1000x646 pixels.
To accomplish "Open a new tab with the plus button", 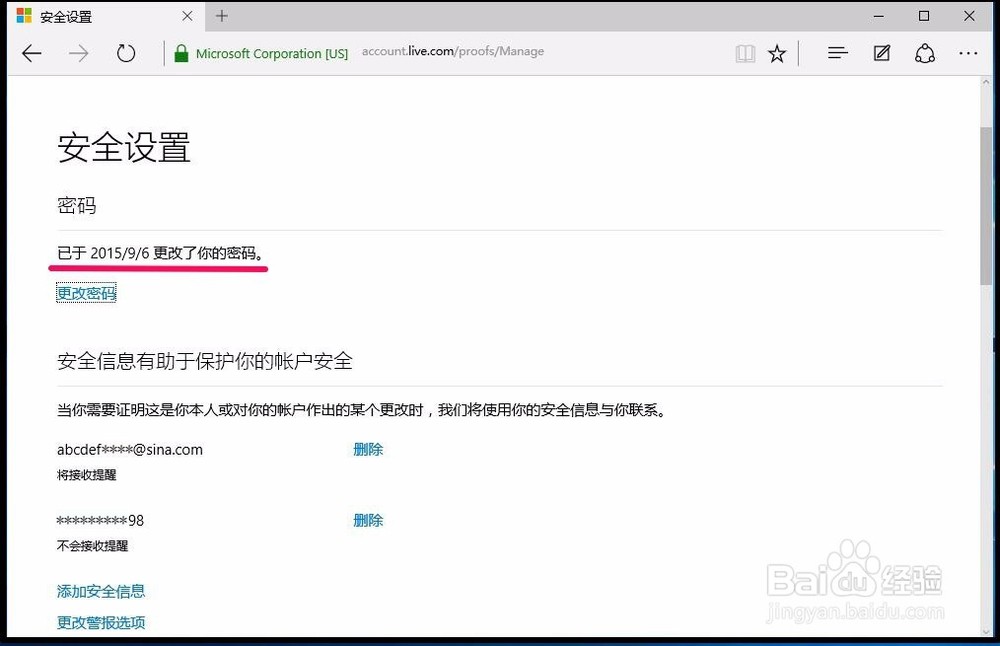I will [x=221, y=16].
